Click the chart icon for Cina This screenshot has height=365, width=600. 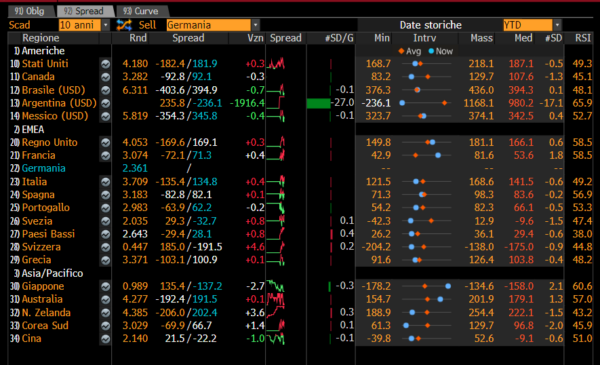[x=105, y=339]
